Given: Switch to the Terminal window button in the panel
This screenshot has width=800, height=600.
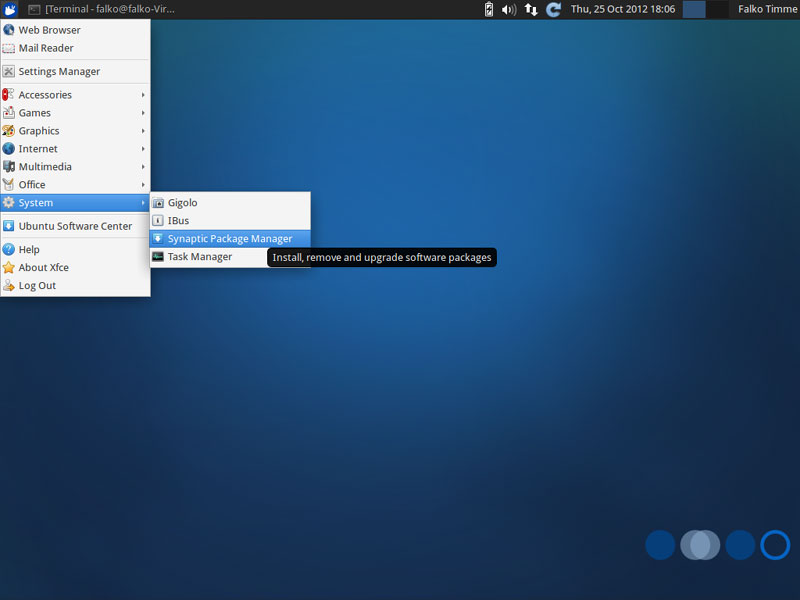Looking at the screenshot, I should pos(102,9).
